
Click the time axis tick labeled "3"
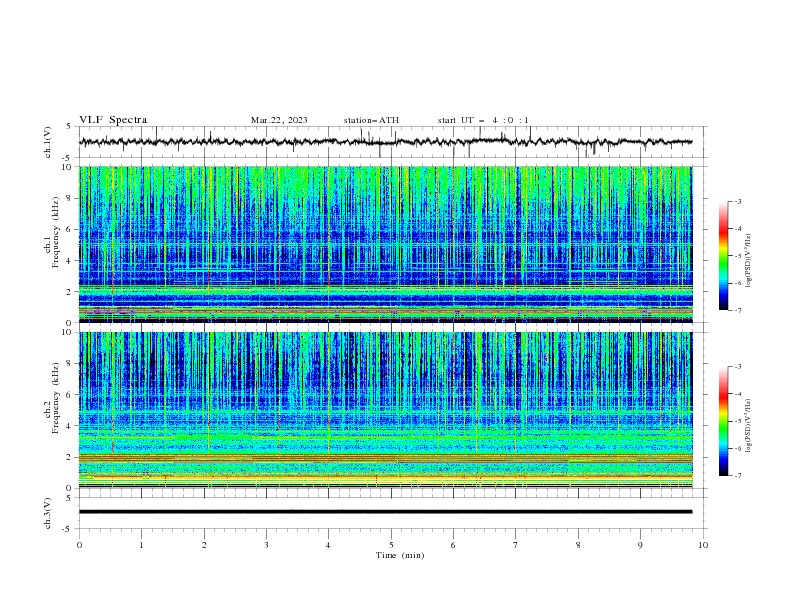(x=266, y=545)
